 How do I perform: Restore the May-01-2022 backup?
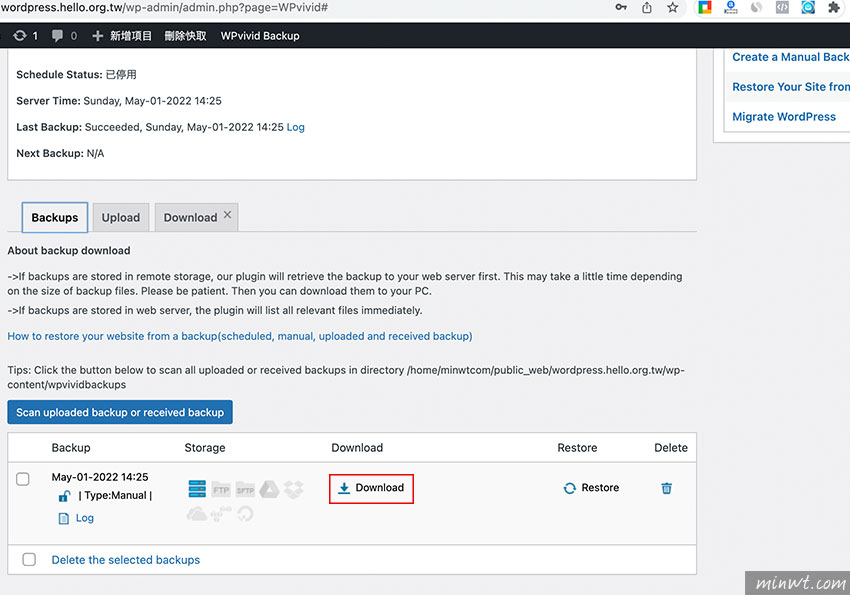(591, 488)
